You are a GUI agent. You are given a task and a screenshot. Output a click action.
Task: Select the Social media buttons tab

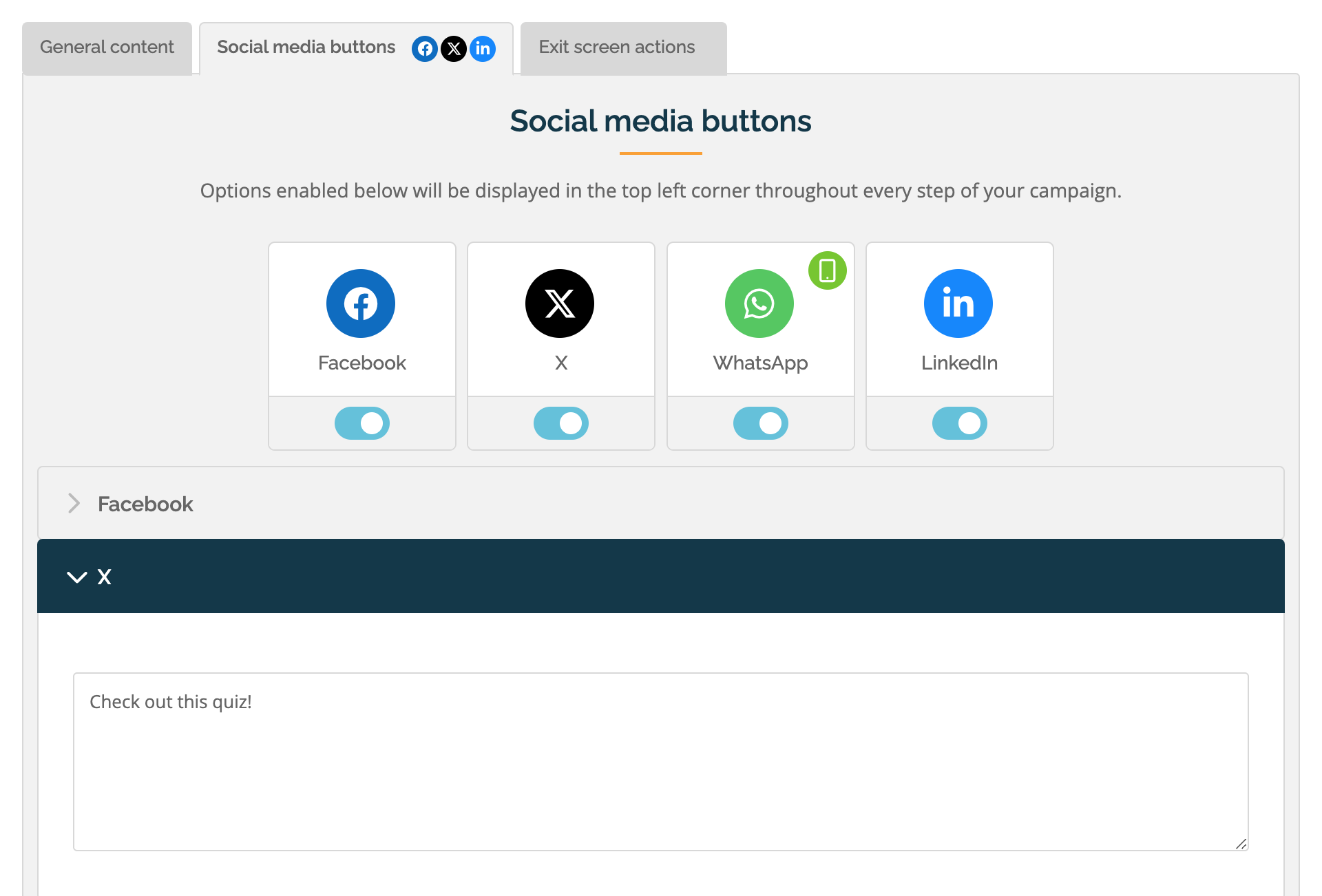356,47
